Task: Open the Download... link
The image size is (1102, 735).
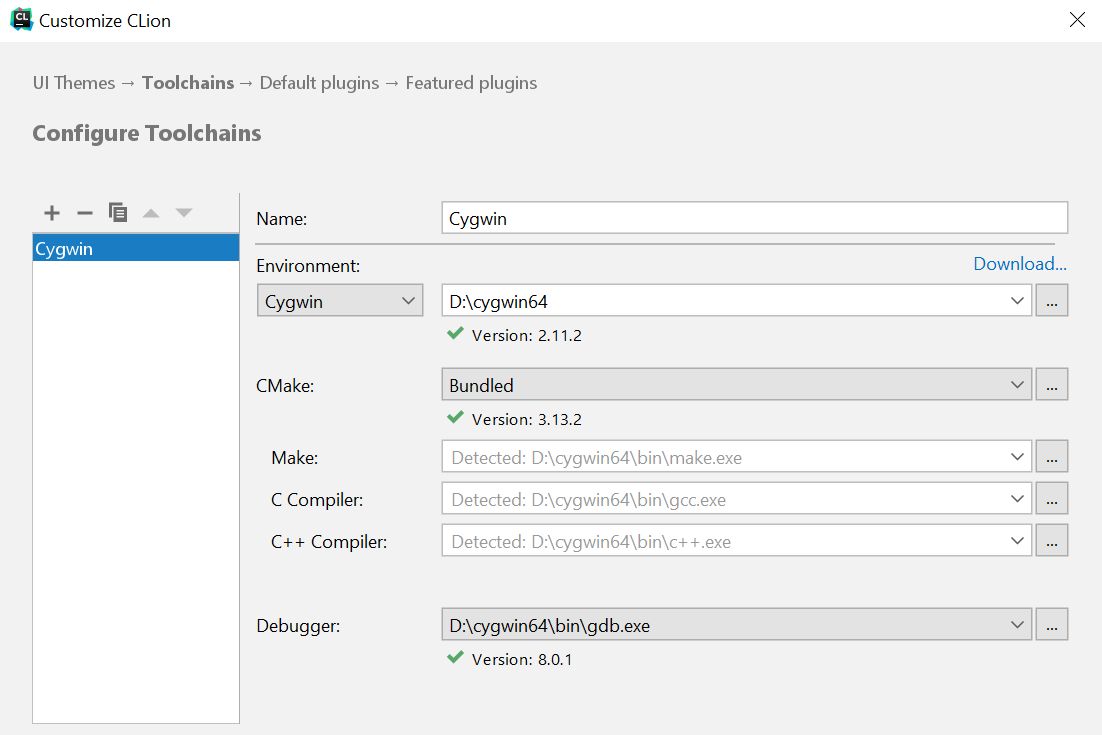Action: [1020, 264]
